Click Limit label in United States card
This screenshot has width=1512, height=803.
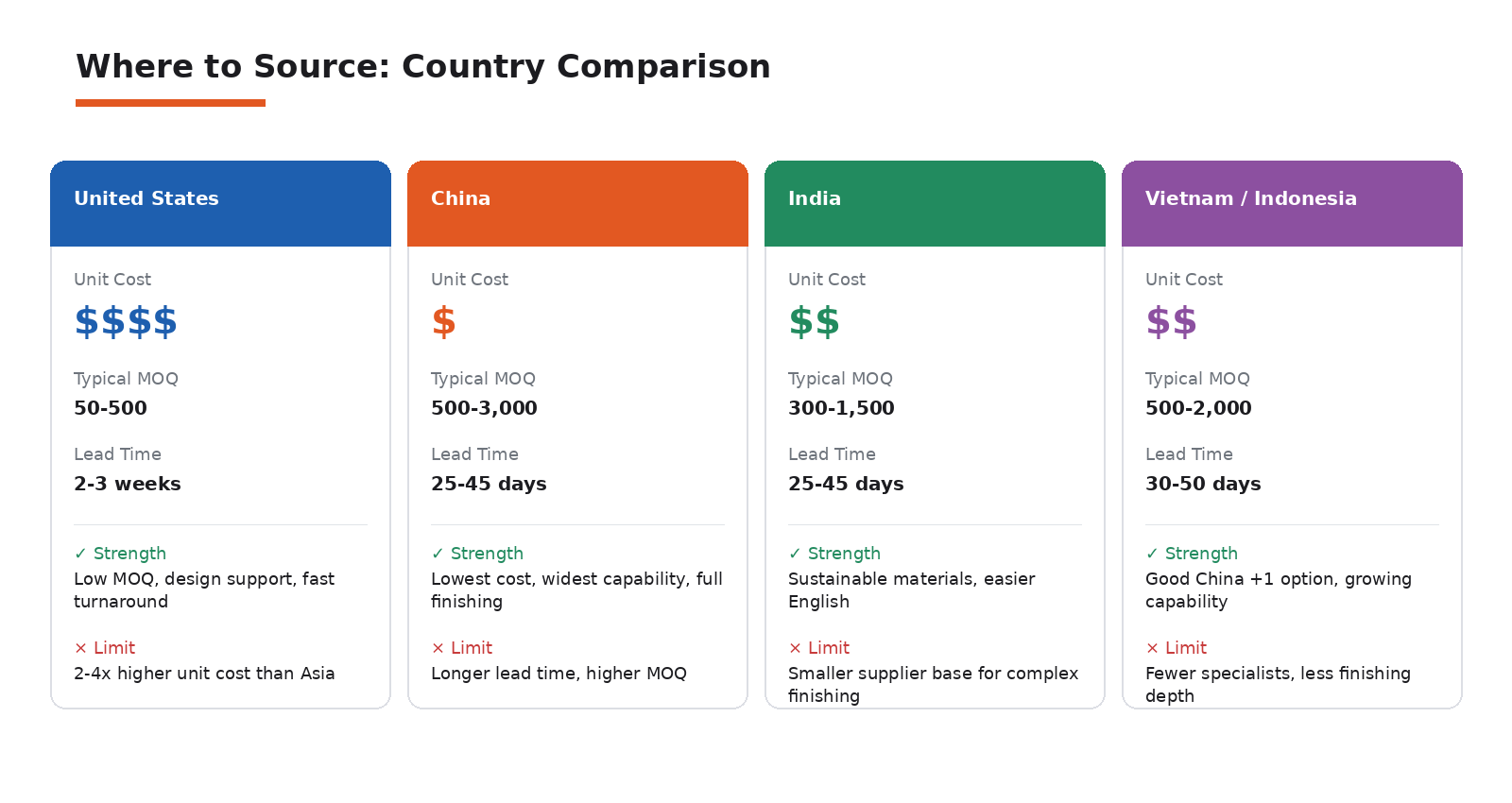tap(105, 648)
